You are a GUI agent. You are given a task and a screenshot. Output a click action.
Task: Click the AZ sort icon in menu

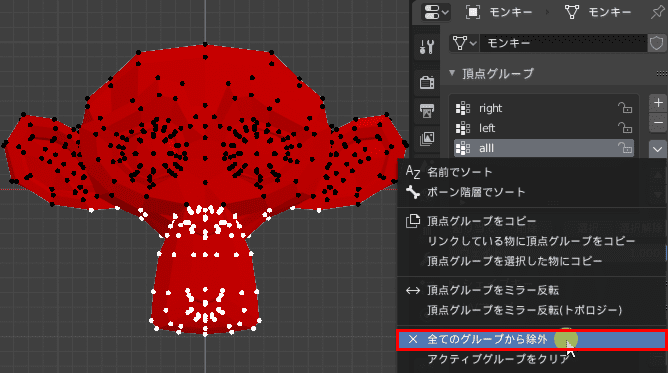[413, 172]
